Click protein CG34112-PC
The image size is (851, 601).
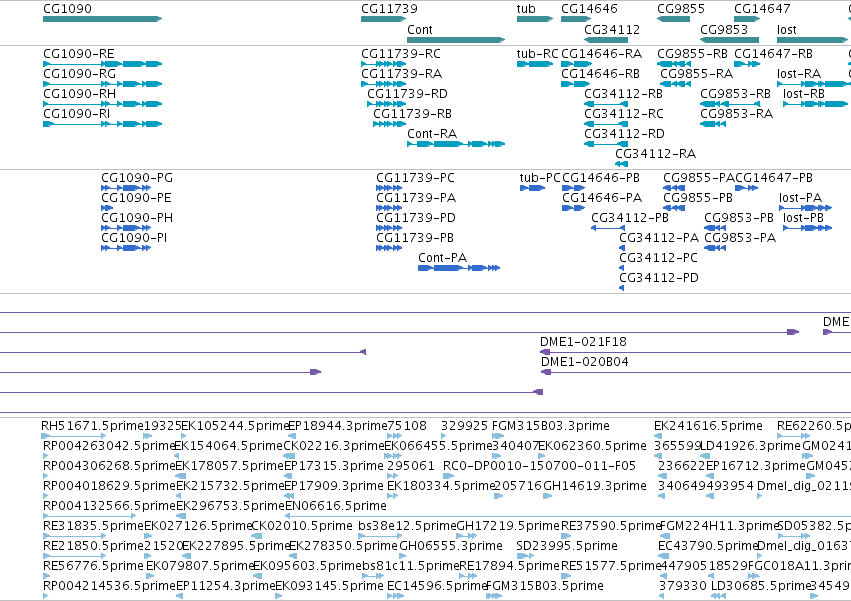tap(622, 268)
